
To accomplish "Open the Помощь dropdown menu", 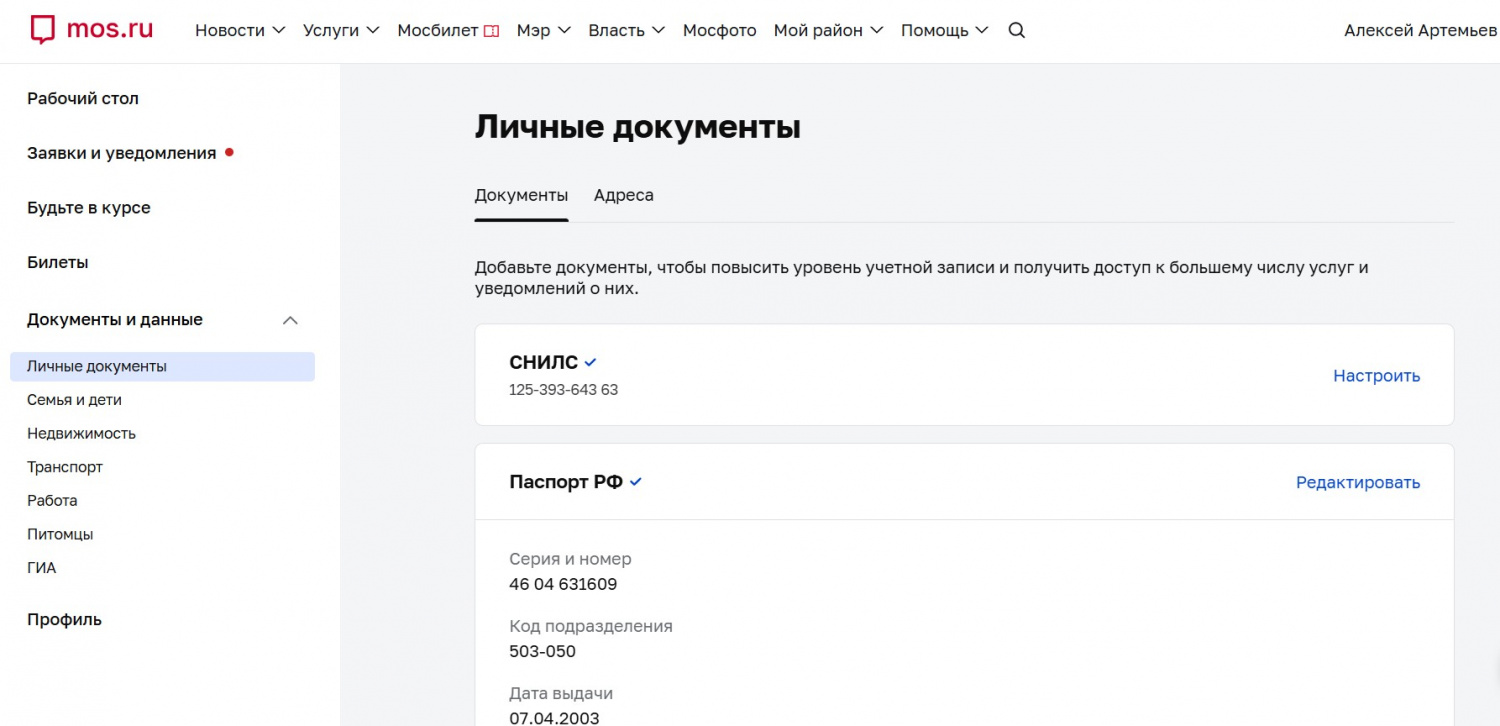I will click(945, 30).
